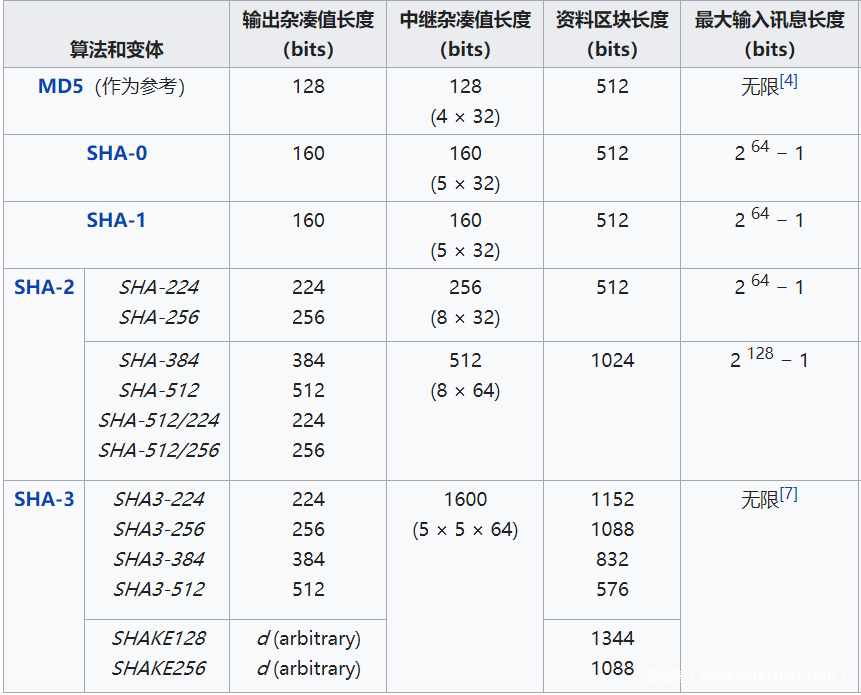Select the (5 × 5 × 64) text
861x695 pixels.
[465, 530]
